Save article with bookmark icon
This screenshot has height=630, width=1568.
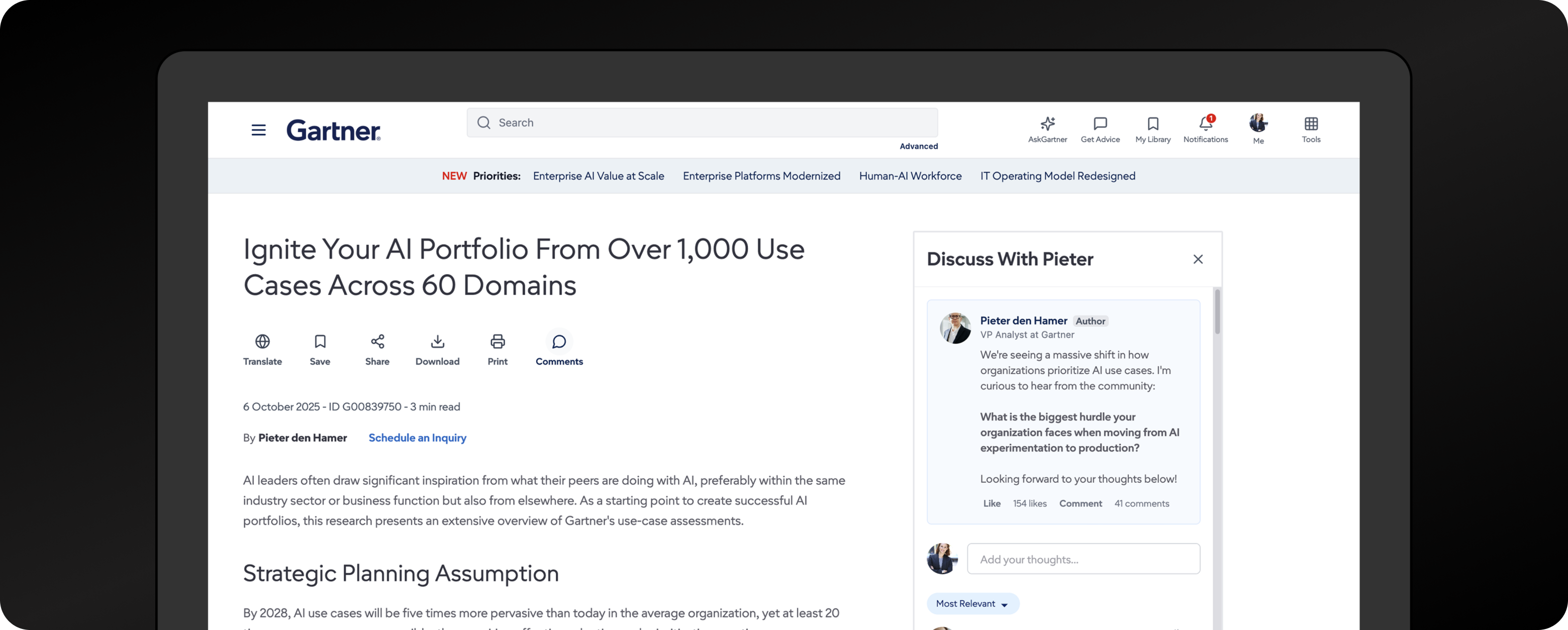point(320,342)
